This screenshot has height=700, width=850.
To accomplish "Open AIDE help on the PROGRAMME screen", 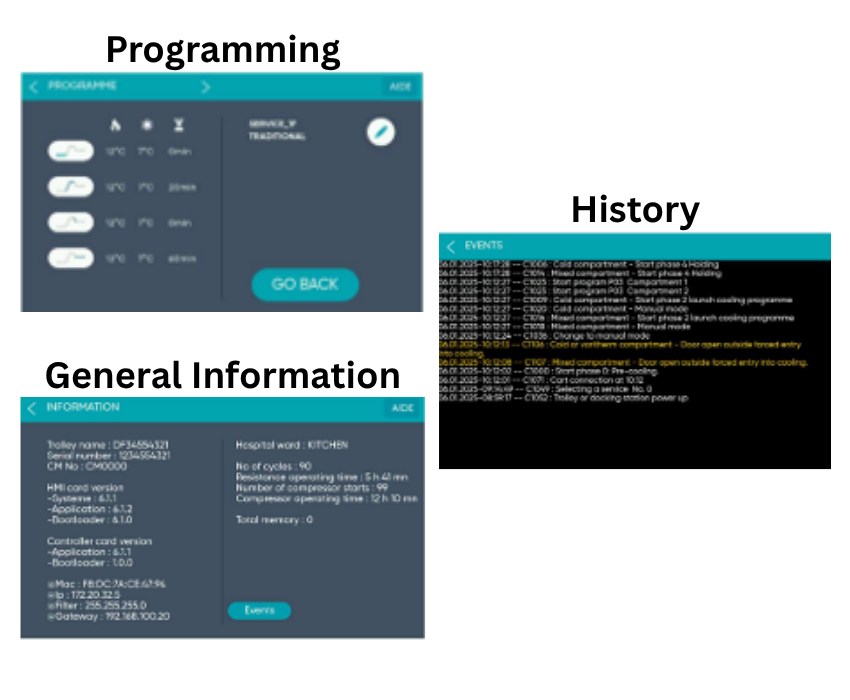I will point(400,86).
